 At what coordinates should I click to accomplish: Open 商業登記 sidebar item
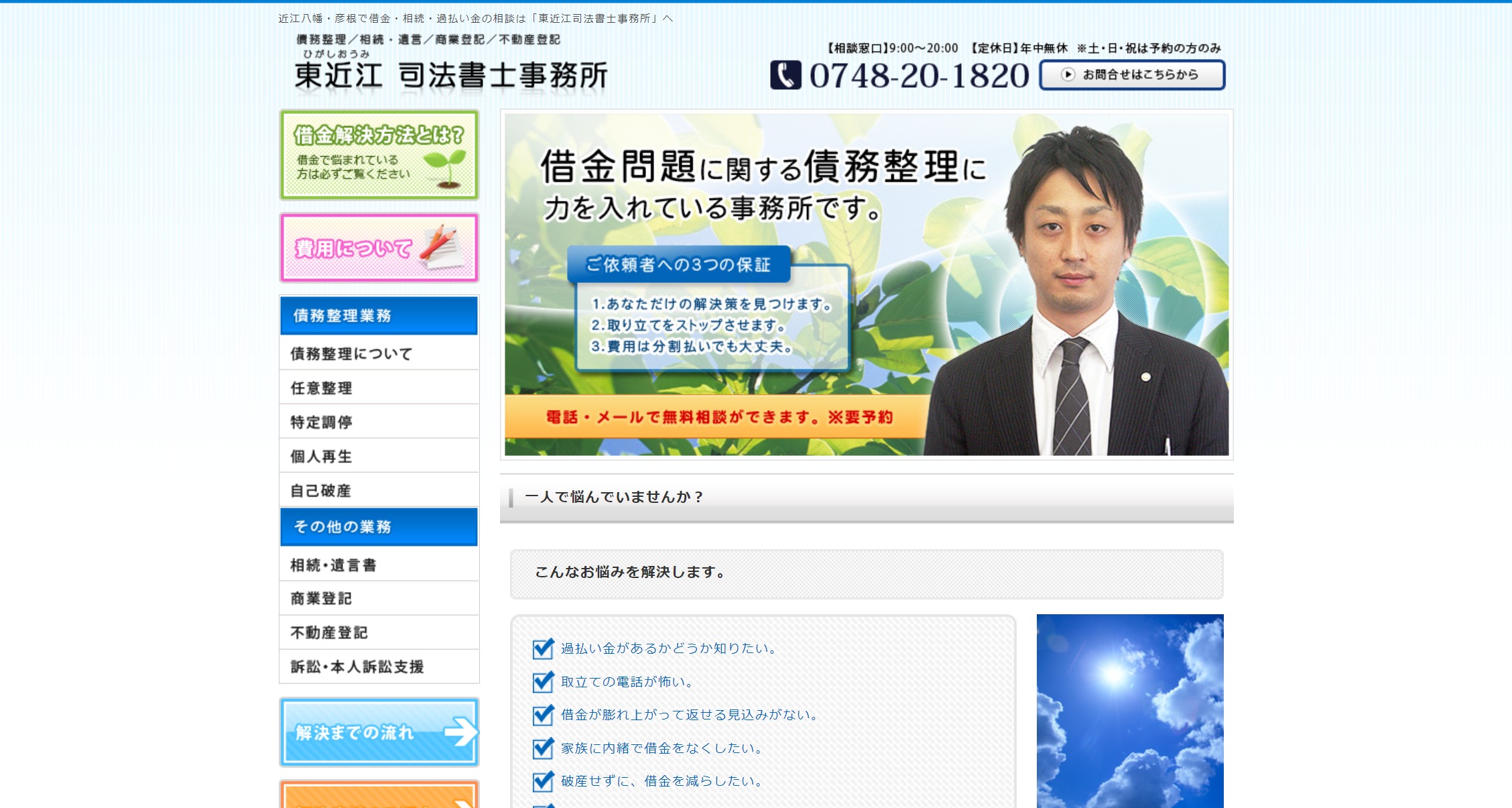pos(379,598)
